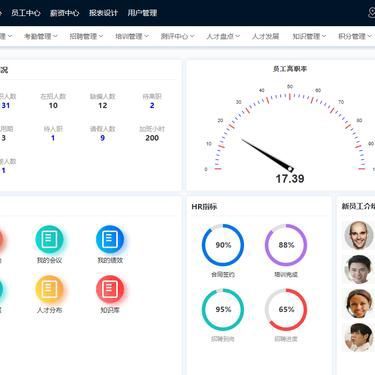Viewport: 375px width, 375px height.
Task: Click the 员工离职率 gauge value 17.39
Action: click(x=290, y=179)
